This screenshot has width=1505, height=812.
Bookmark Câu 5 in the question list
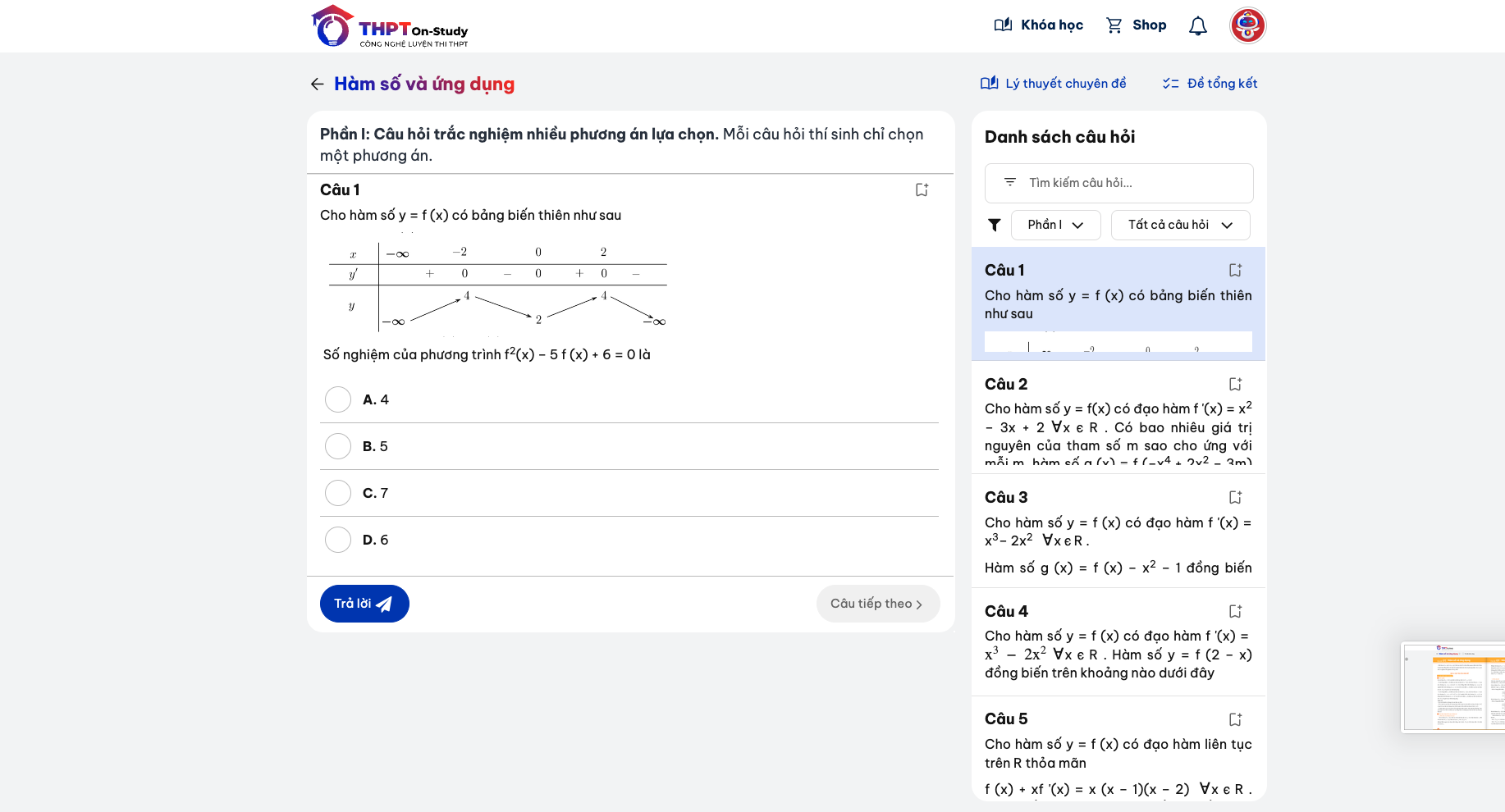(1236, 719)
